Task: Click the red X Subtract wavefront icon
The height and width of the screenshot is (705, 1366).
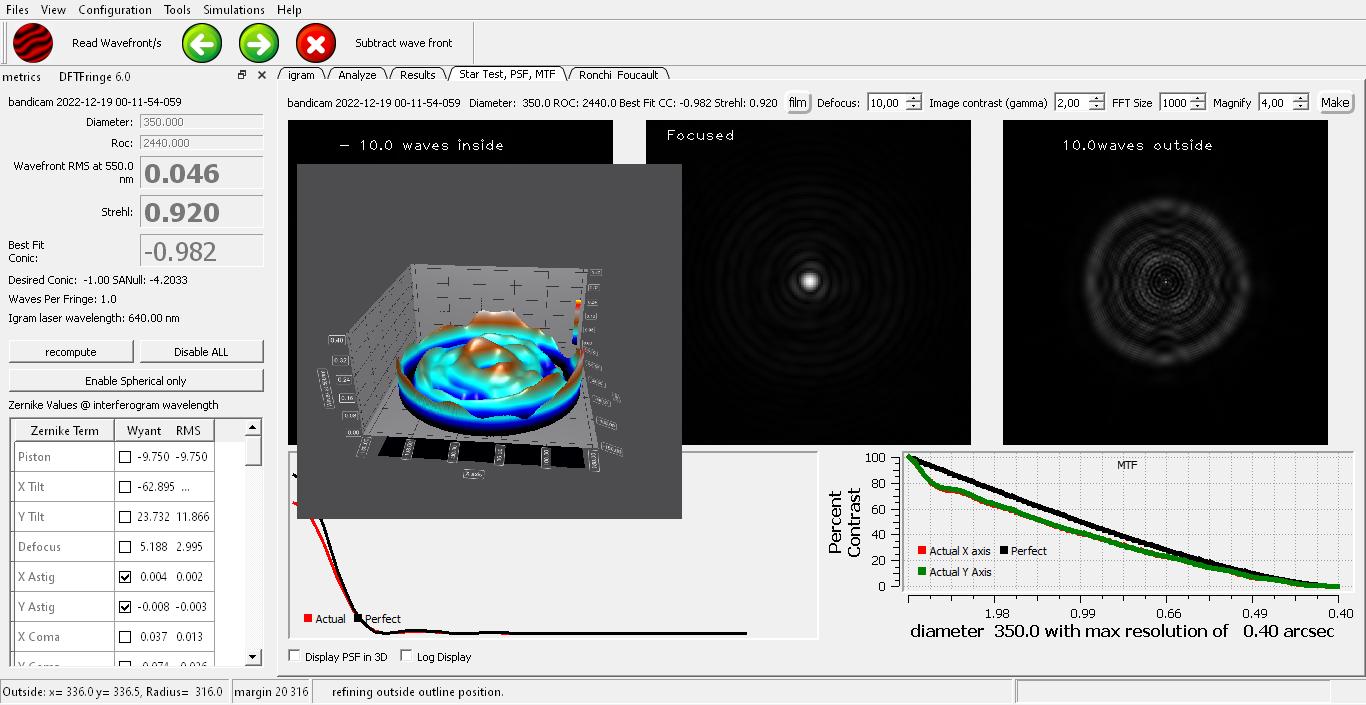Action: point(316,44)
